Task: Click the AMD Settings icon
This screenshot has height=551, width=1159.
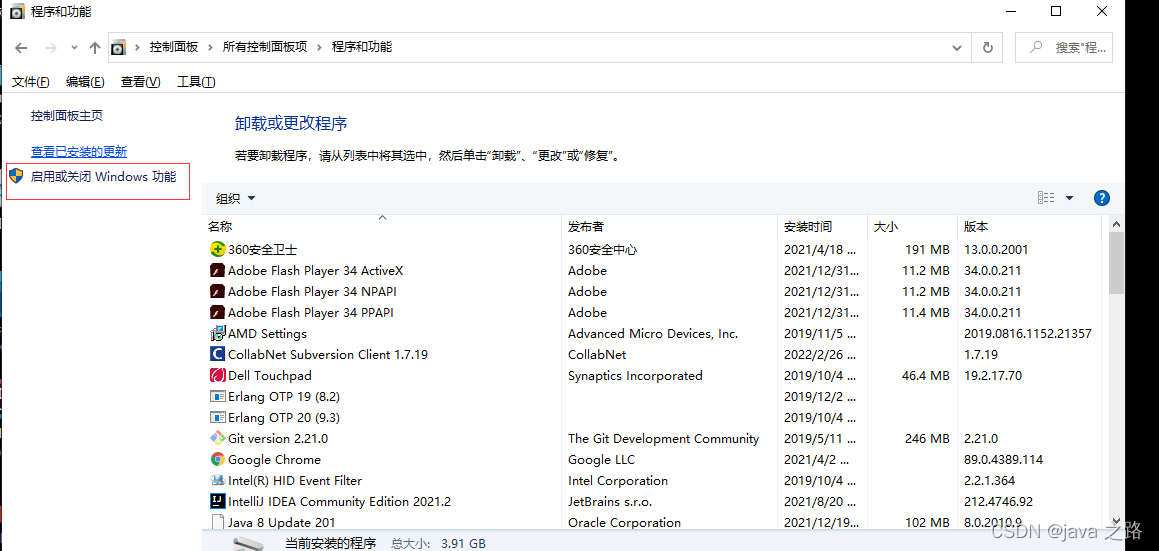Action: tap(217, 334)
